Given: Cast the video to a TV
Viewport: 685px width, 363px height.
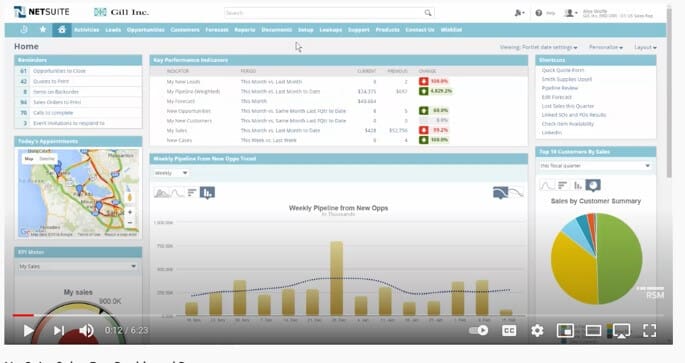Looking at the screenshot, I should 621,331.
